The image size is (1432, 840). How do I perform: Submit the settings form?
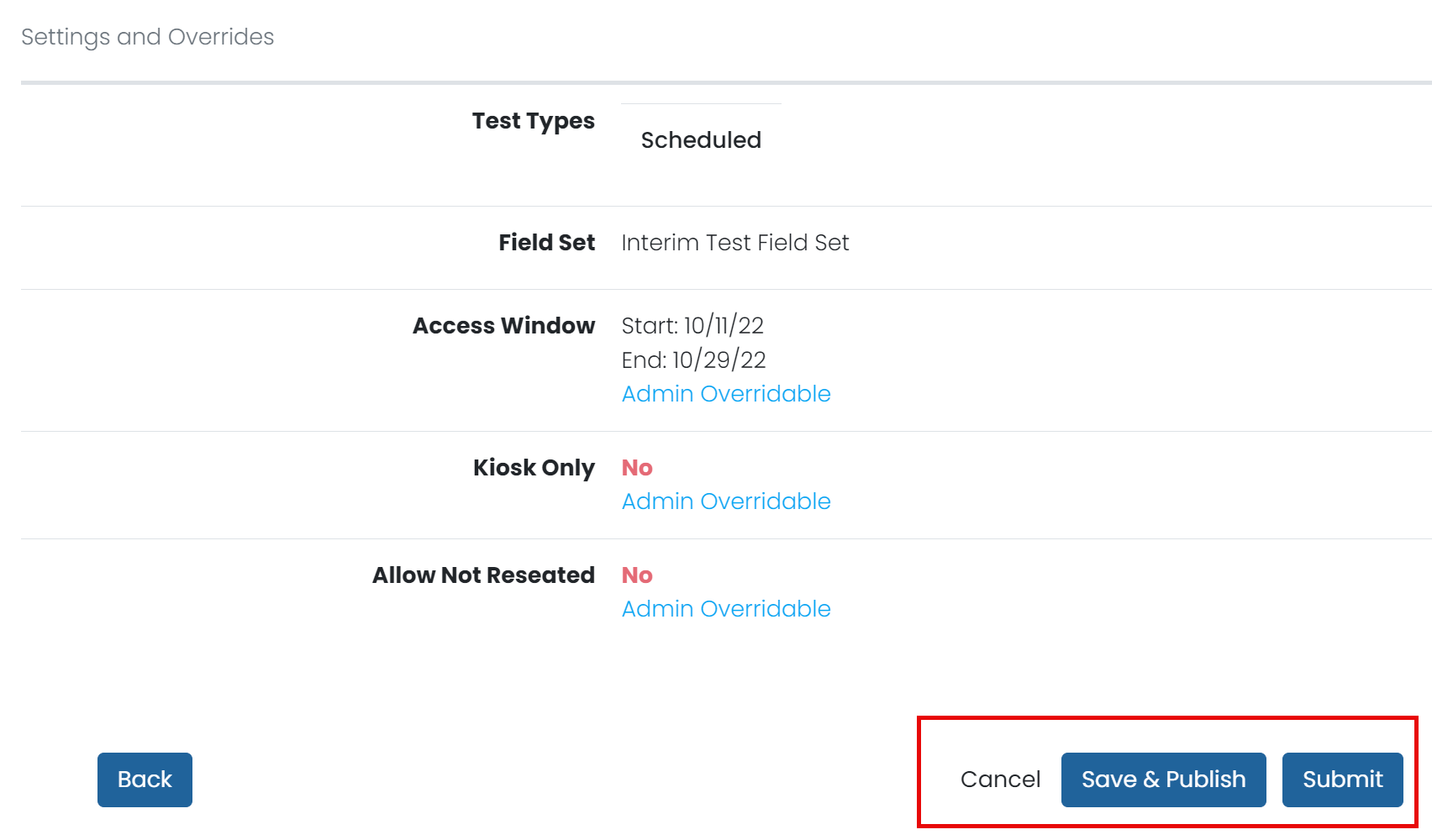click(x=1342, y=780)
